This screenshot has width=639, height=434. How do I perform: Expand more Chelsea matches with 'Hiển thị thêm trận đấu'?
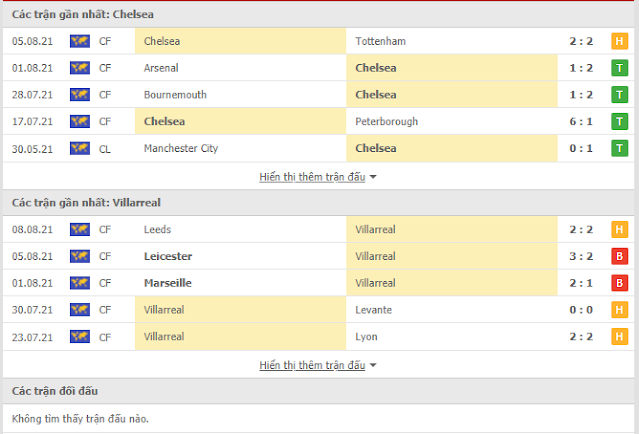312,177
